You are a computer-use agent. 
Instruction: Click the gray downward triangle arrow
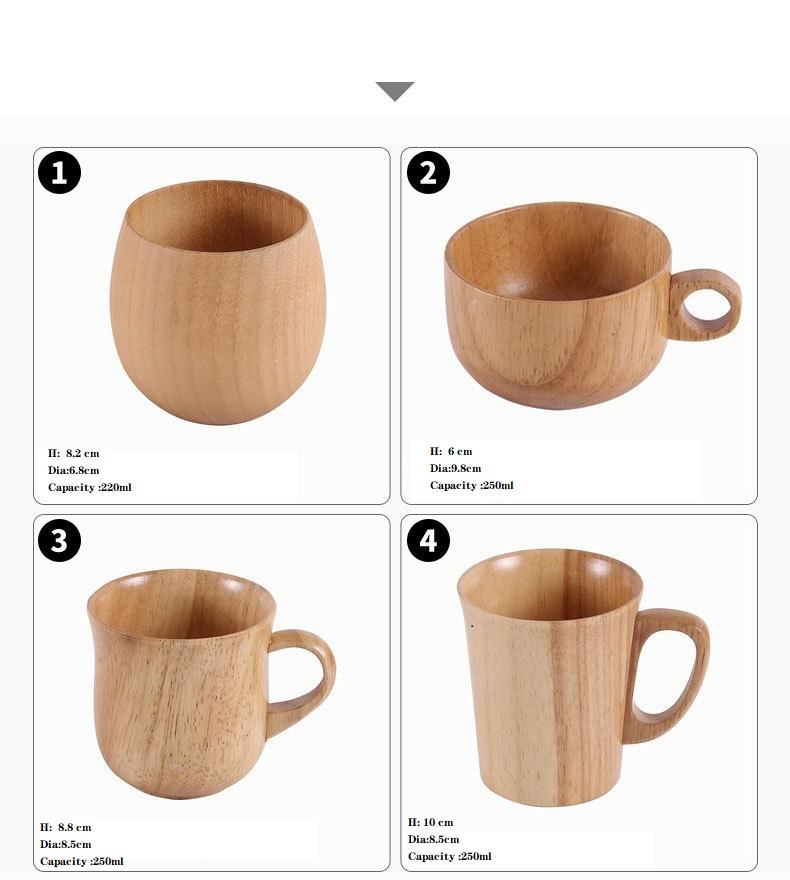395,91
